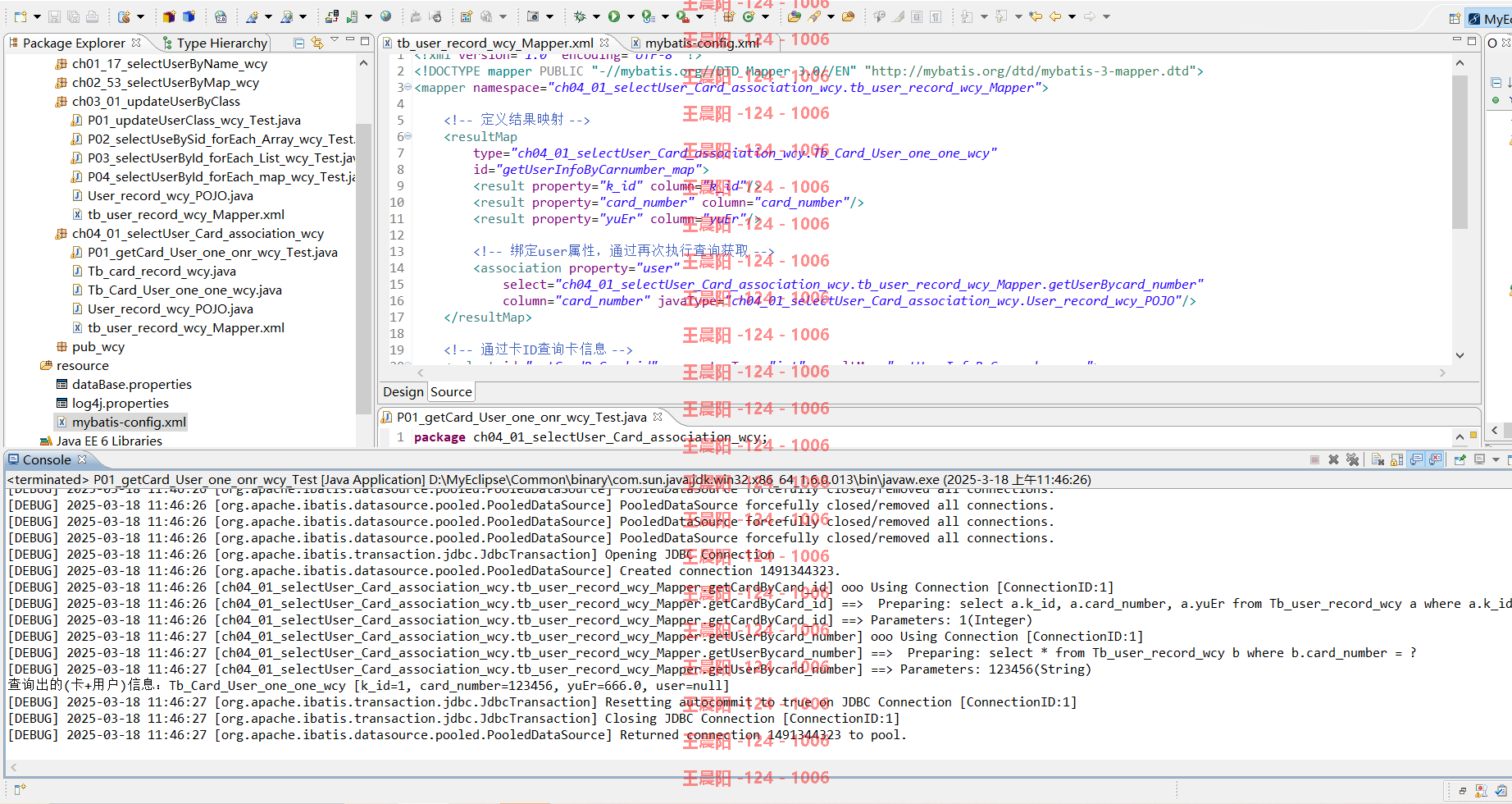
Task: Click the XML editor vertical scrollbar
Action: tap(1460, 152)
